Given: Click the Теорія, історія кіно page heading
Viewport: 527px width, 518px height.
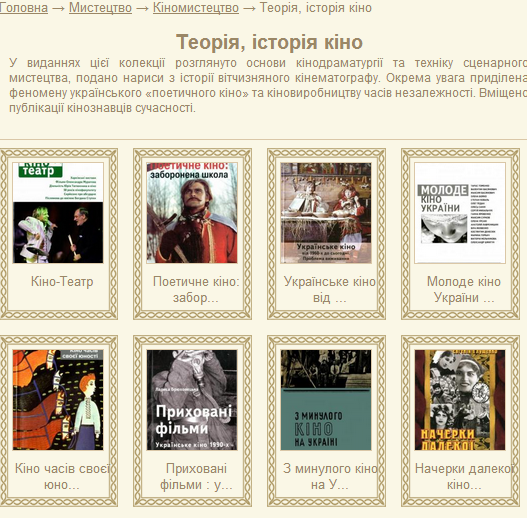Looking at the screenshot, I should click(x=269, y=42).
